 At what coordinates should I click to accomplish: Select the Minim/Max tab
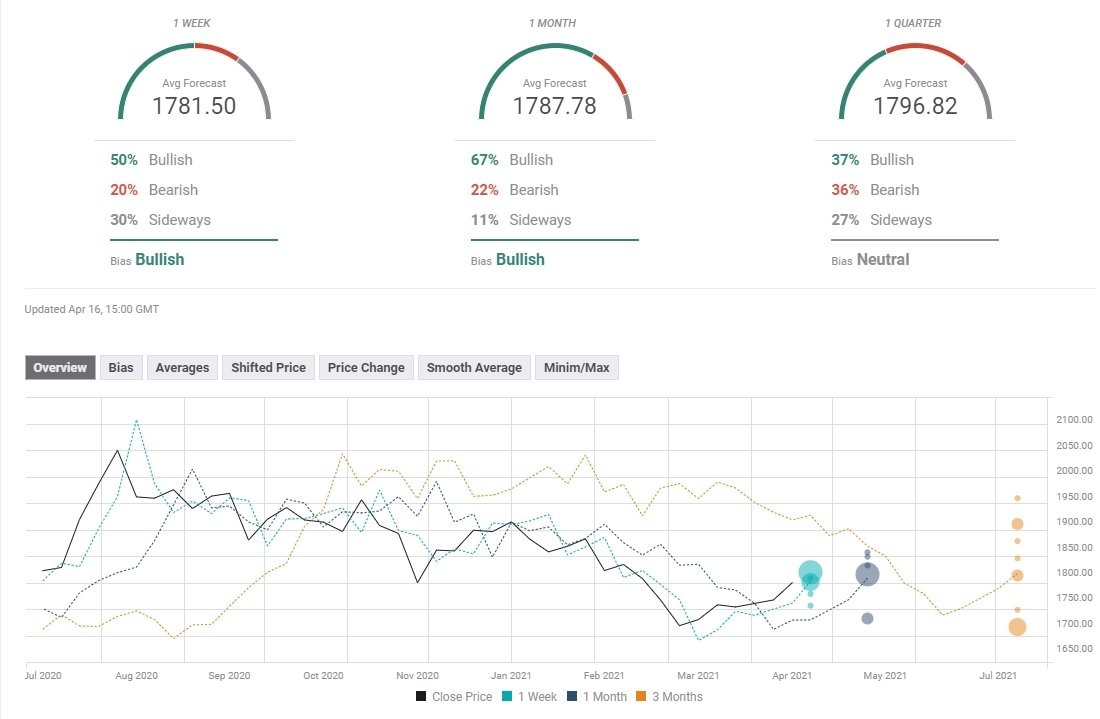coord(577,367)
